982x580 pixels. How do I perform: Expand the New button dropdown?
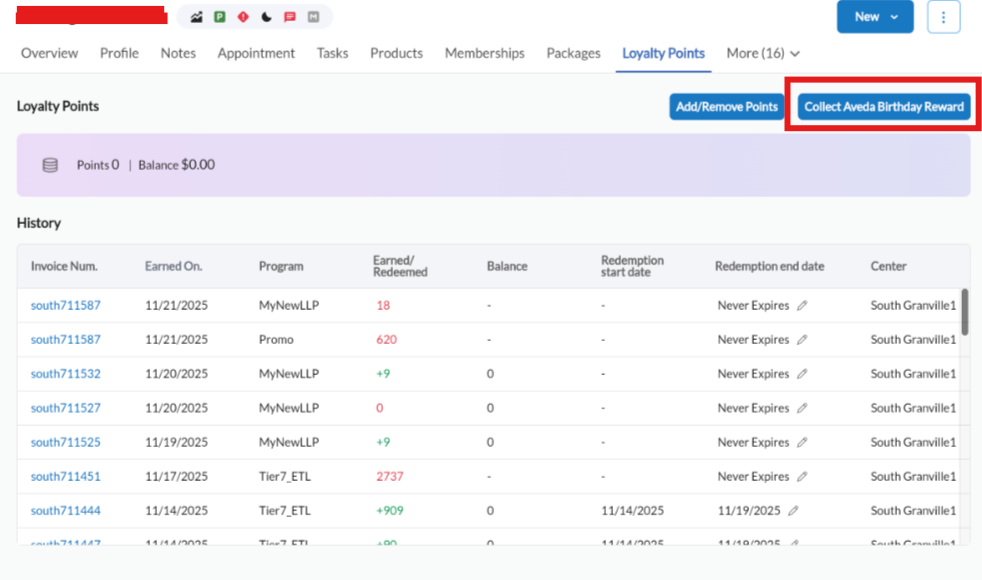pyautogui.click(x=894, y=17)
